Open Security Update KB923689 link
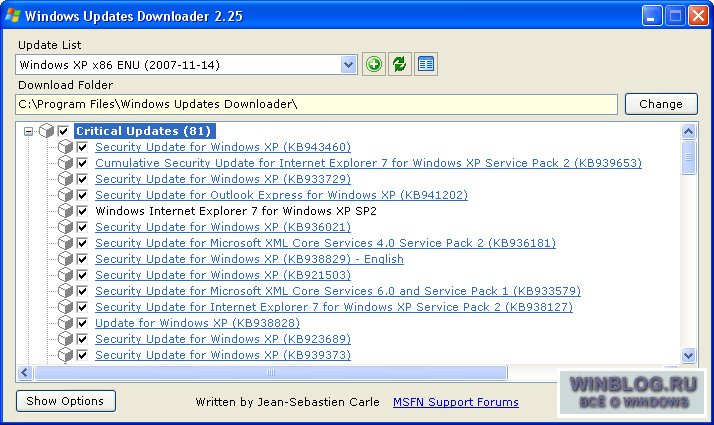Screen dimensions: 714x425 click(x=223, y=339)
